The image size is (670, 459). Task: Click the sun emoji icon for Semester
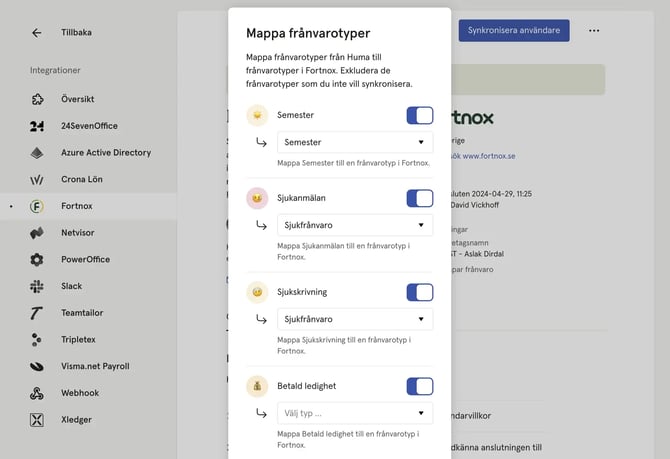257,115
